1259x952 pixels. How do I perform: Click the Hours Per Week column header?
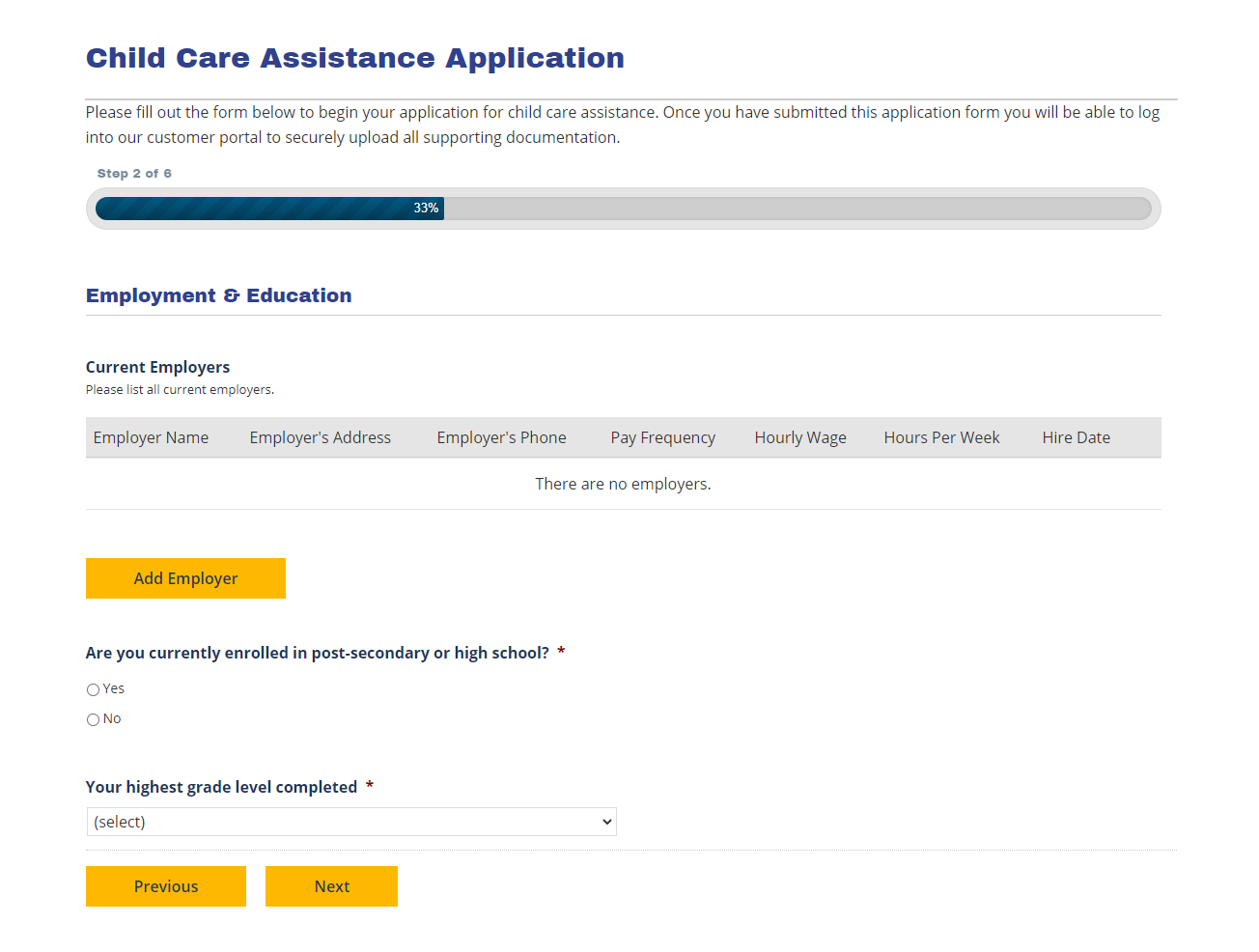point(941,437)
